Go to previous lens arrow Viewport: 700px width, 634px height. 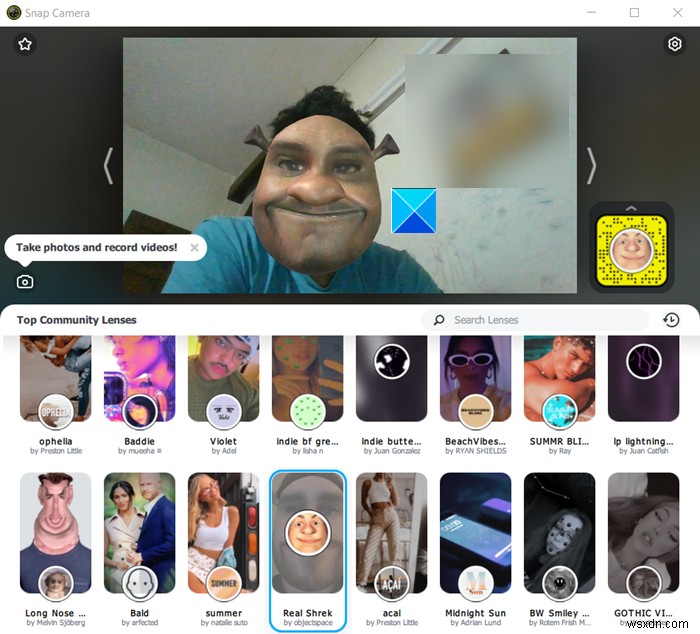(x=108, y=166)
